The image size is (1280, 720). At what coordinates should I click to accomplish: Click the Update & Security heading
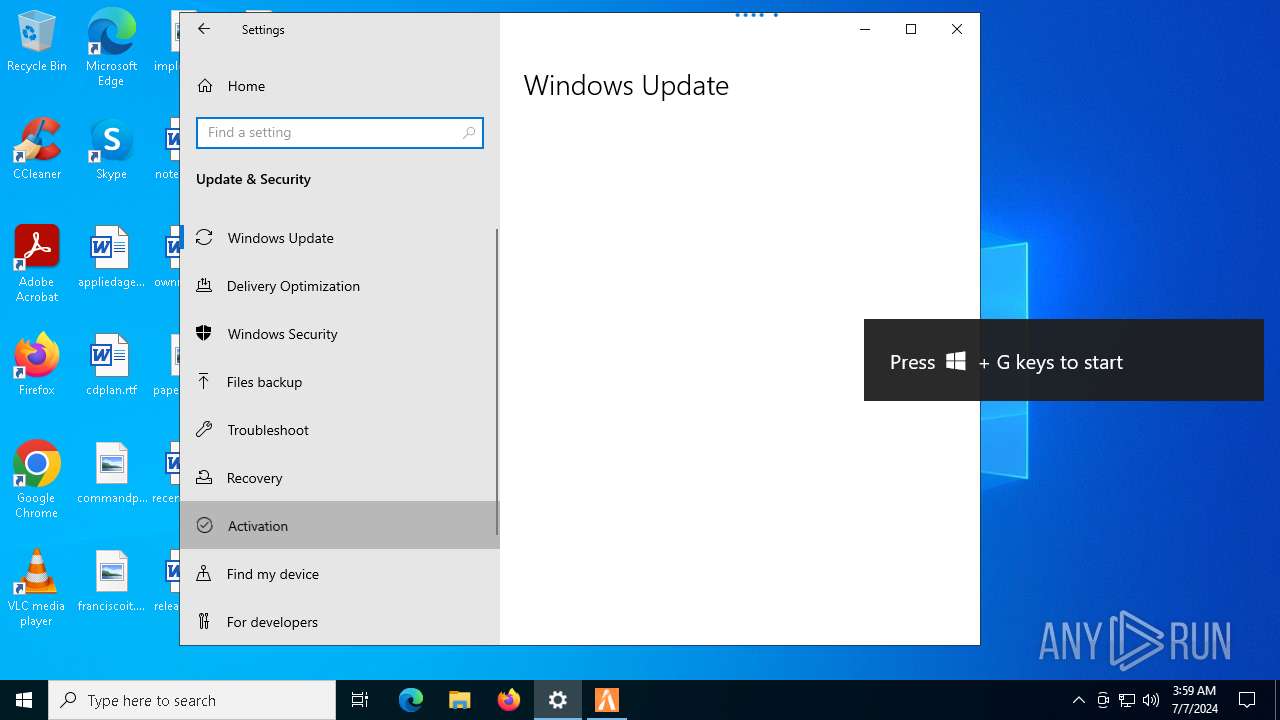(253, 179)
